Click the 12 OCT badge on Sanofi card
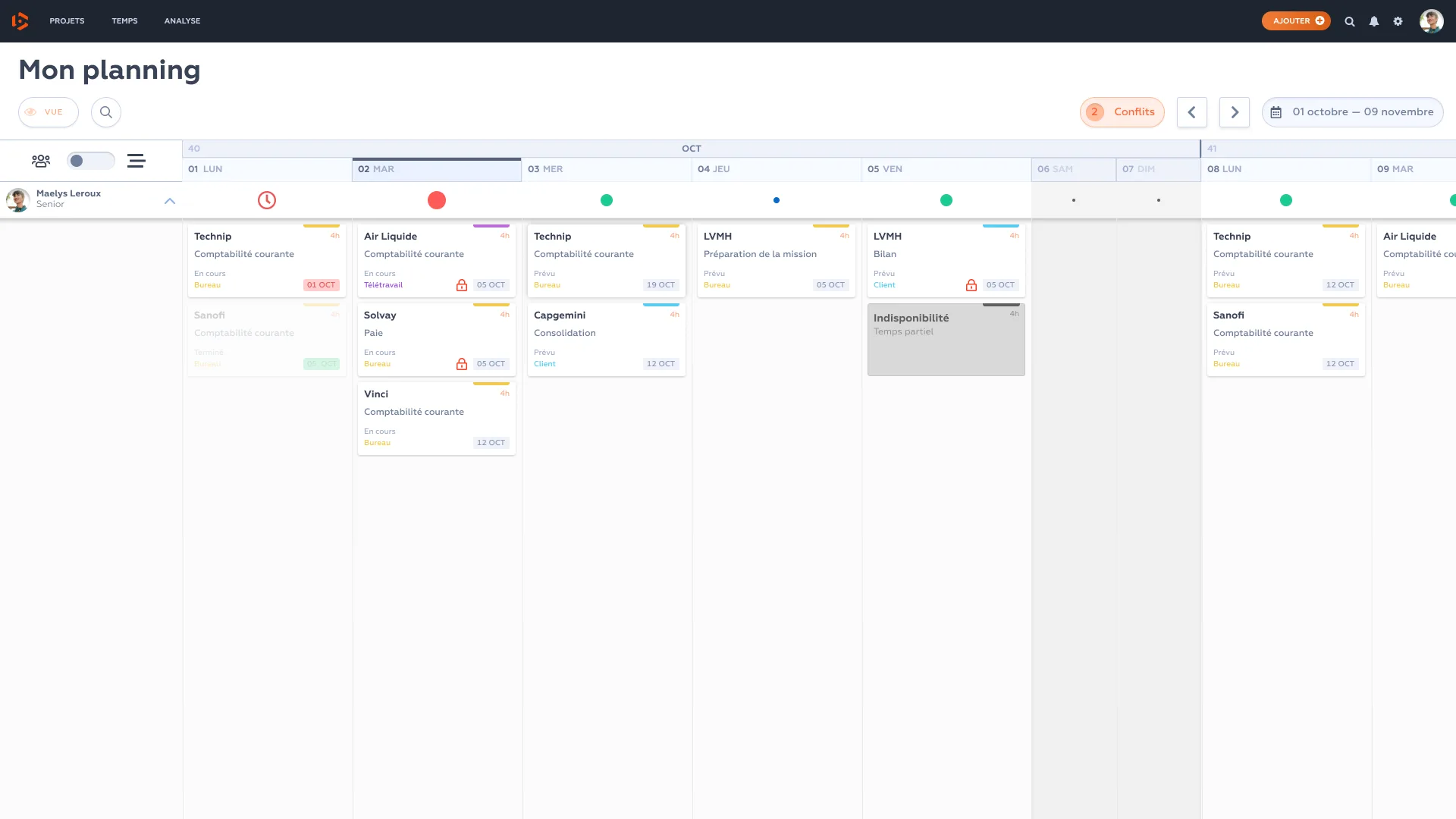 [1341, 364]
